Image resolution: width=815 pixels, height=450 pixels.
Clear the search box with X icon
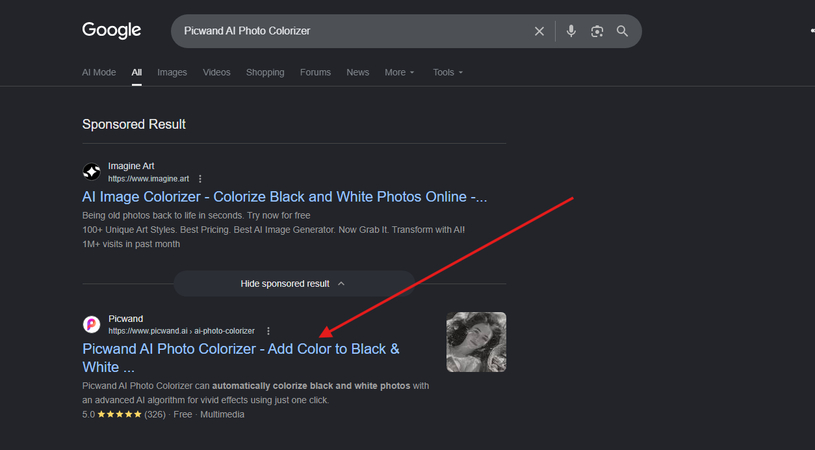pyautogui.click(x=540, y=31)
